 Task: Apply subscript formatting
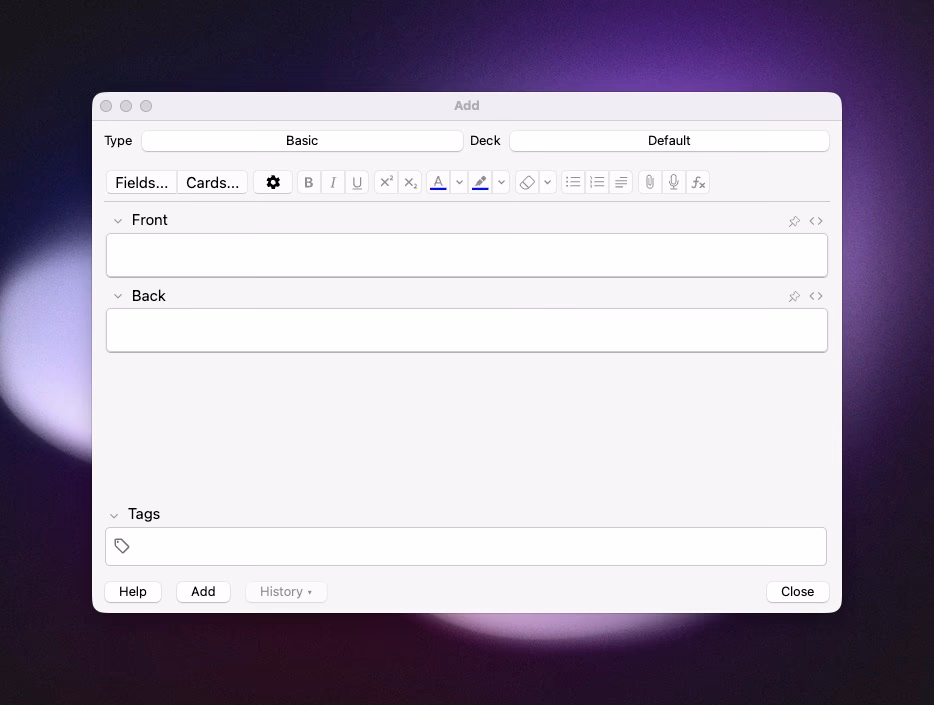[410, 182]
